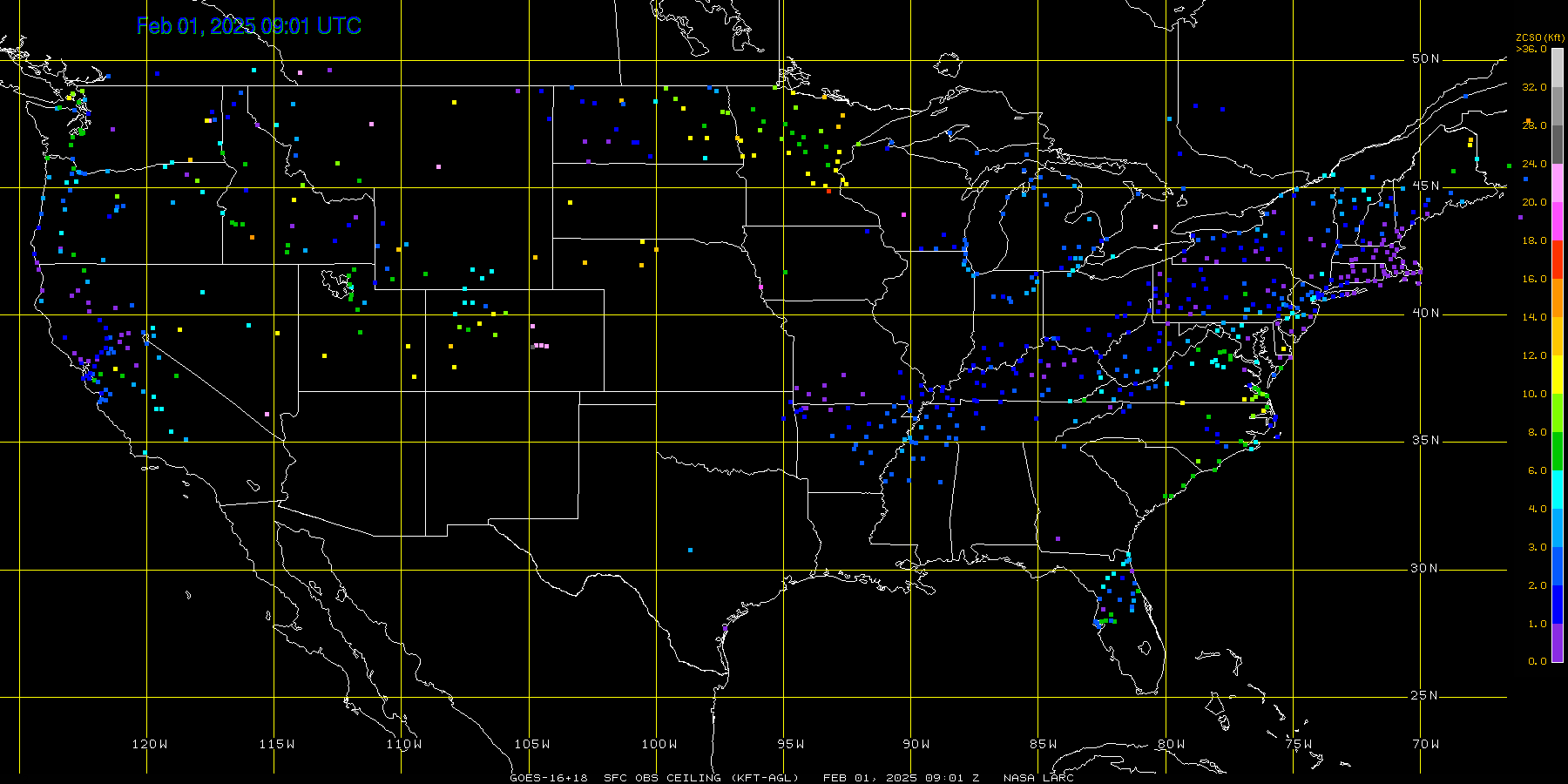The width and height of the screenshot is (1568, 784).
Task: Click the 115W longitude label
Action: coord(277,744)
